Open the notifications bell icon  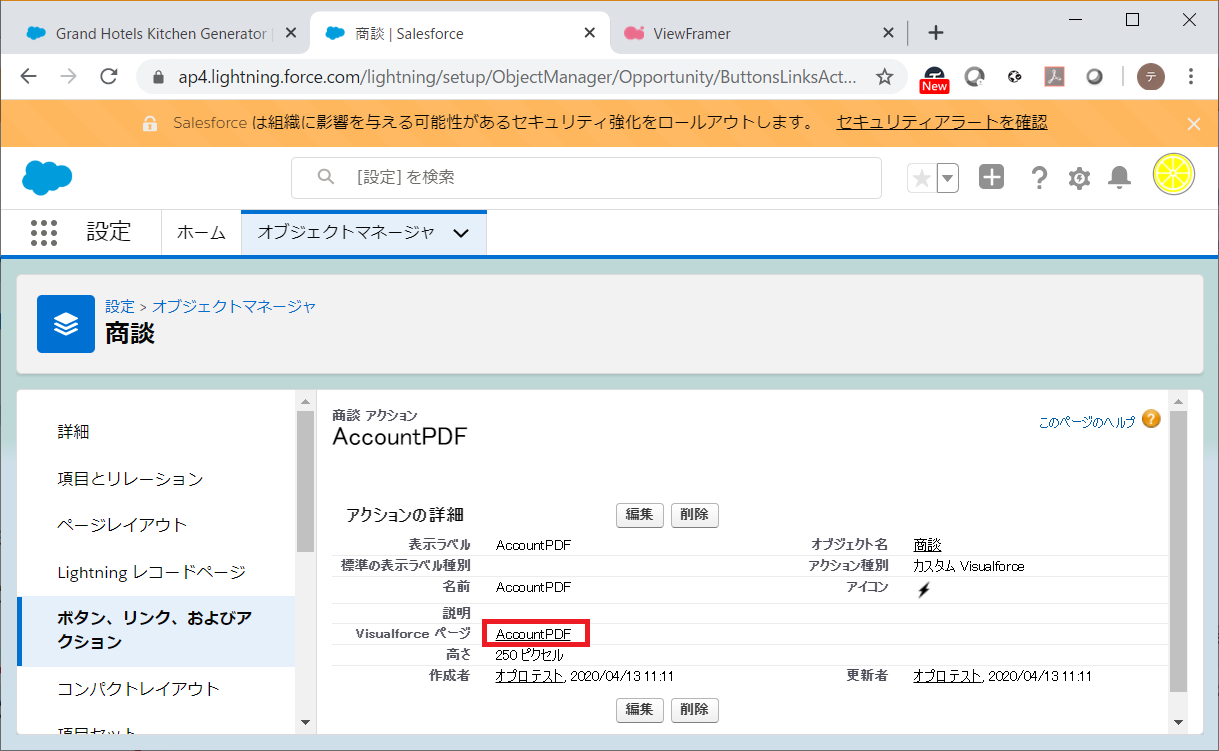click(x=1120, y=178)
